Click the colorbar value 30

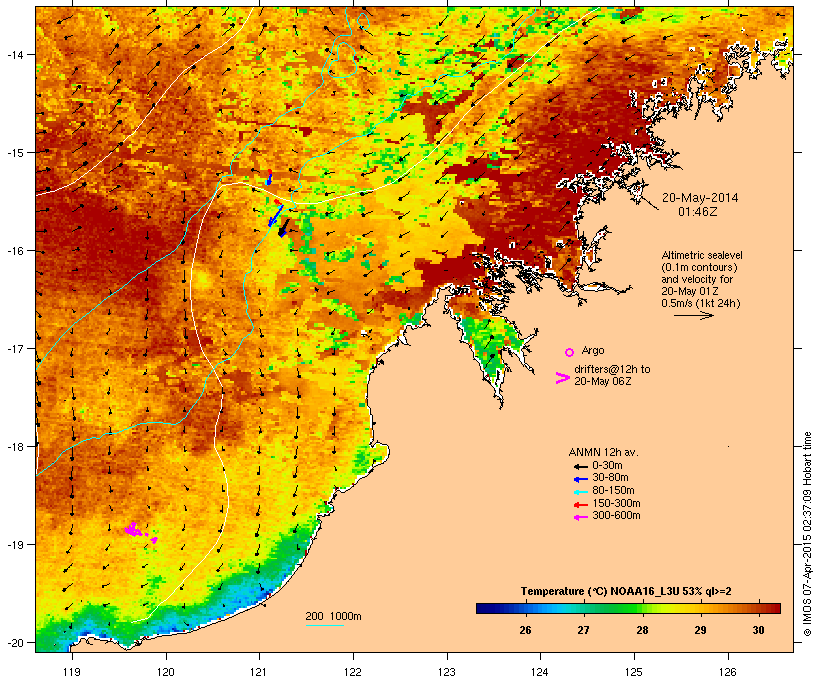(x=758, y=630)
